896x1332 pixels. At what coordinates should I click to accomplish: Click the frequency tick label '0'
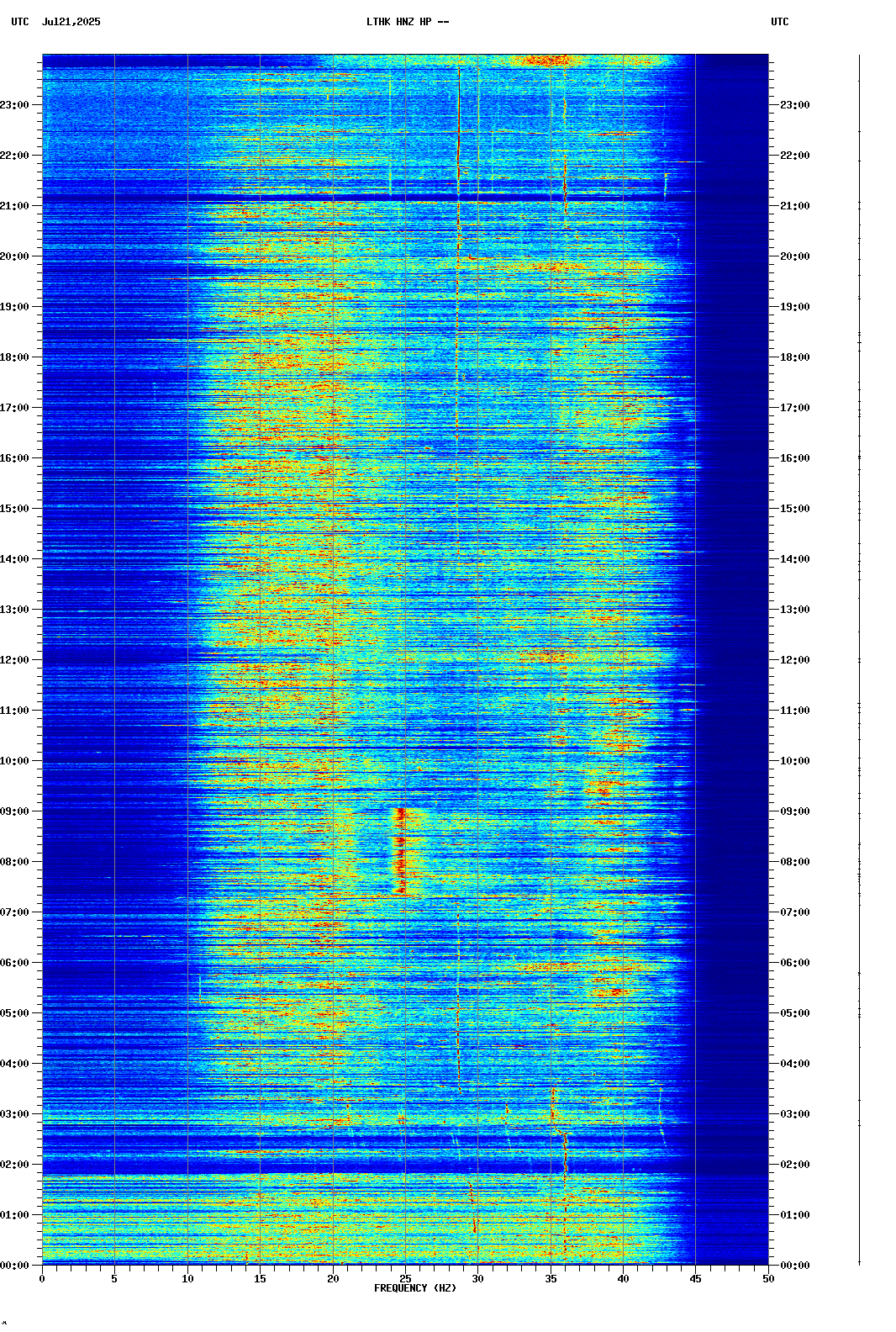click(42, 1279)
